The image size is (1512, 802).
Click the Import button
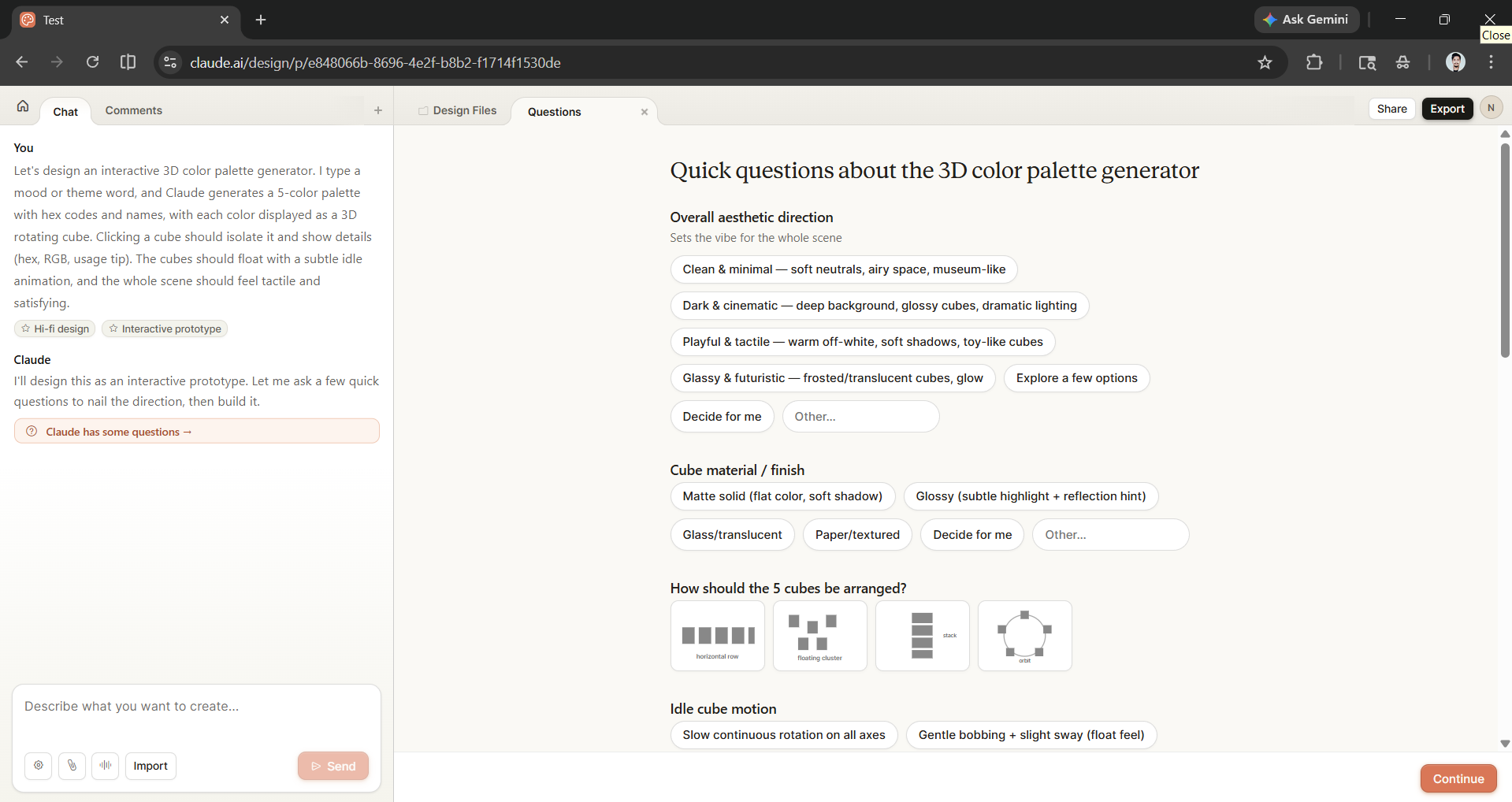pos(150,766)
